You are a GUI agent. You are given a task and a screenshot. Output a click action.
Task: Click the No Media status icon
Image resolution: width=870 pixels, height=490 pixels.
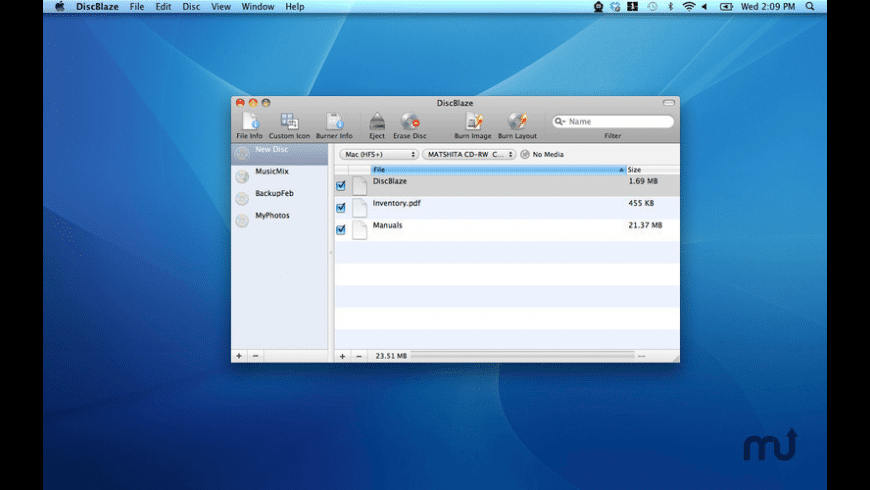(525, 154)
